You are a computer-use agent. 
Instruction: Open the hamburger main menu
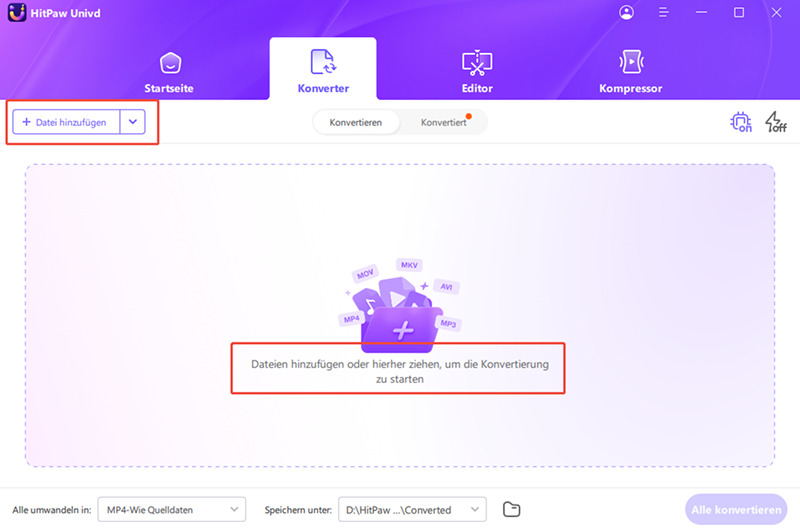click(664, 13)
